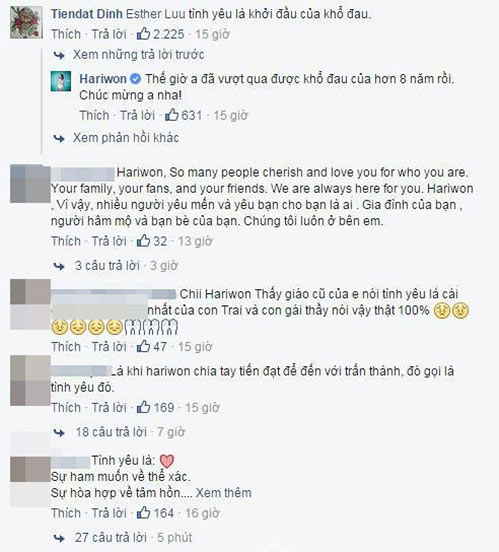Open Hariwon's profile name link
The image size is (499, 552).
point(103,79)
